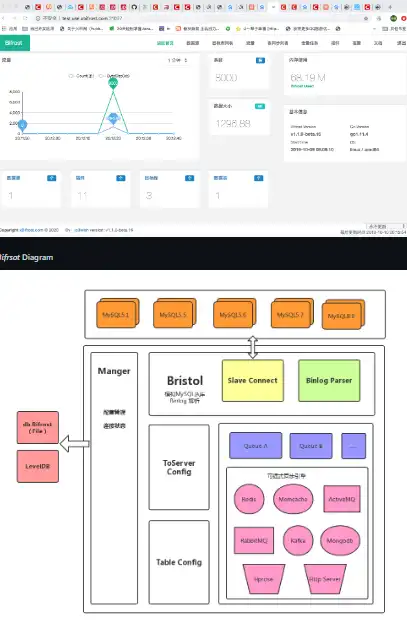Image resolution: width=407 pixels, height=624 pixels.
Task: Click the pink Http Server shape
Action: coord(325,579)
